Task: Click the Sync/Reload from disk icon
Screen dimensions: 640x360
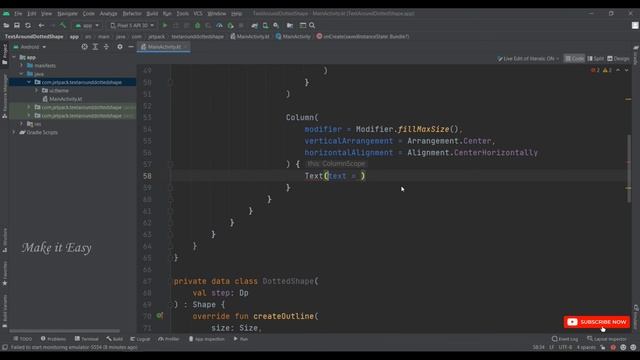Action: [28, 25]
